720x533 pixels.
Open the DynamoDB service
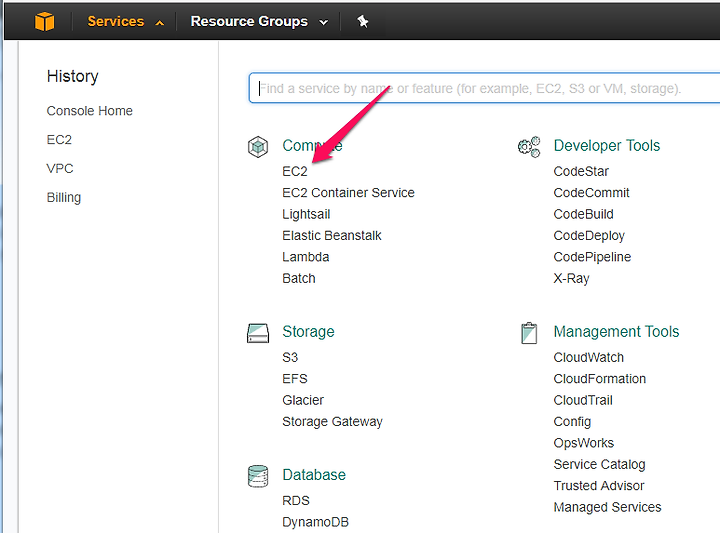tap(315, 522)
